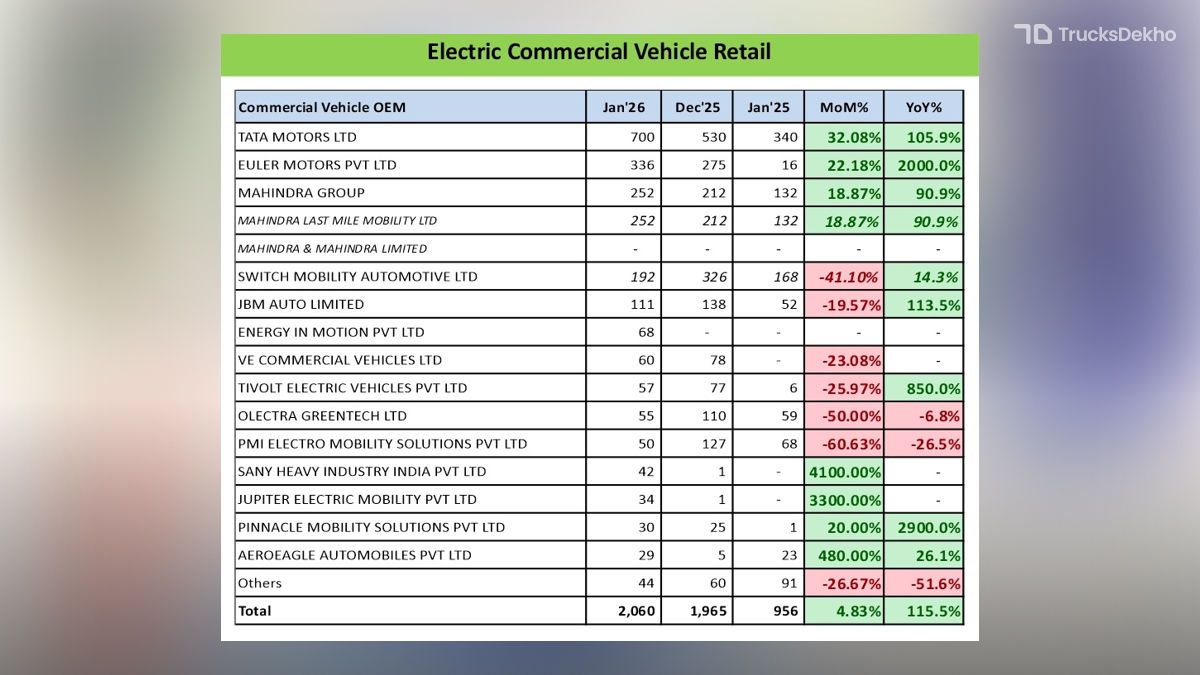Select Tata Motors YoY value 105.9%
This screenshot has width=1200, height=675.
[x=936, y=137]
